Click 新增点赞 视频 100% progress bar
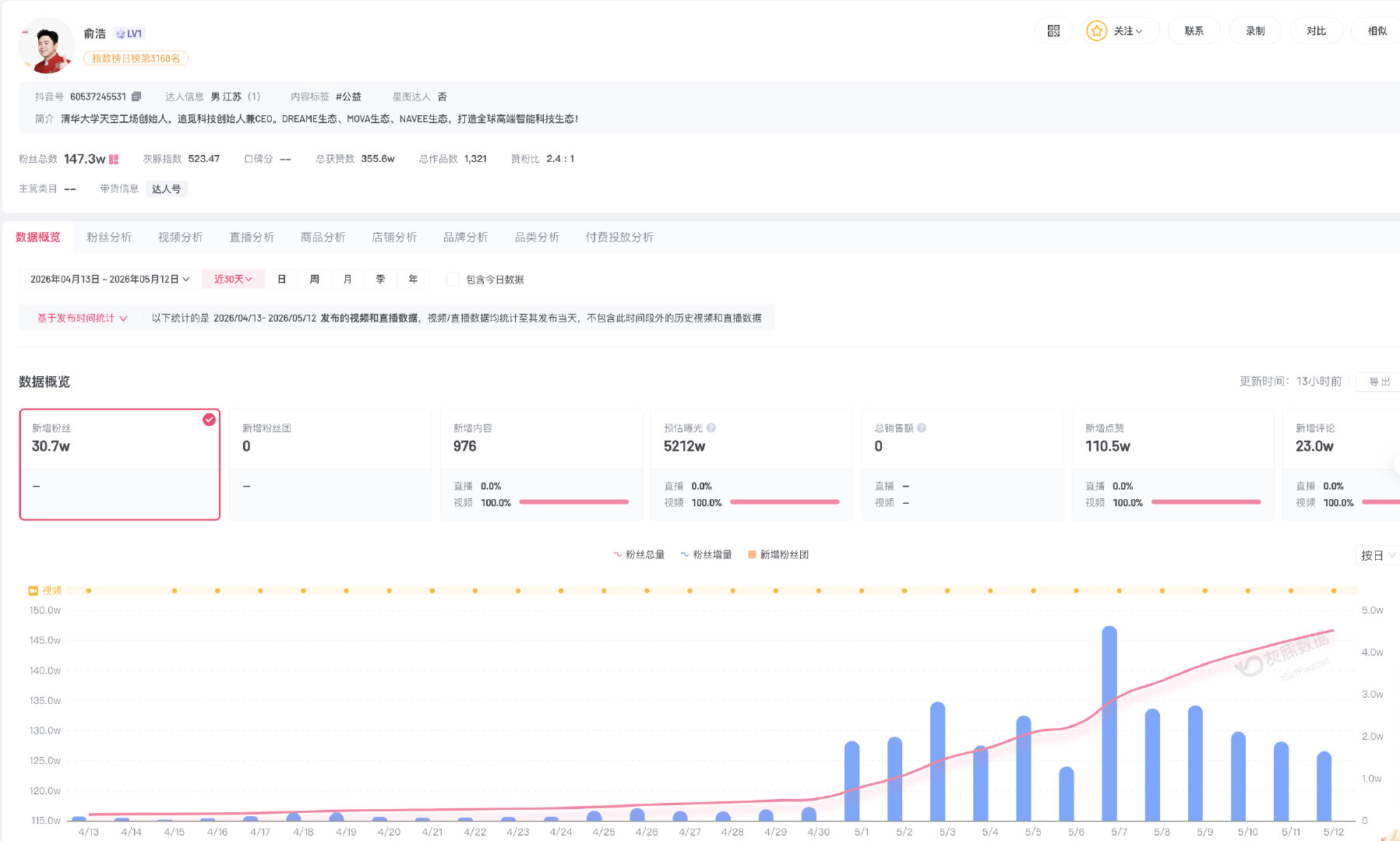This screenshot has width=1400, height=841. (x=1206, y=502)
